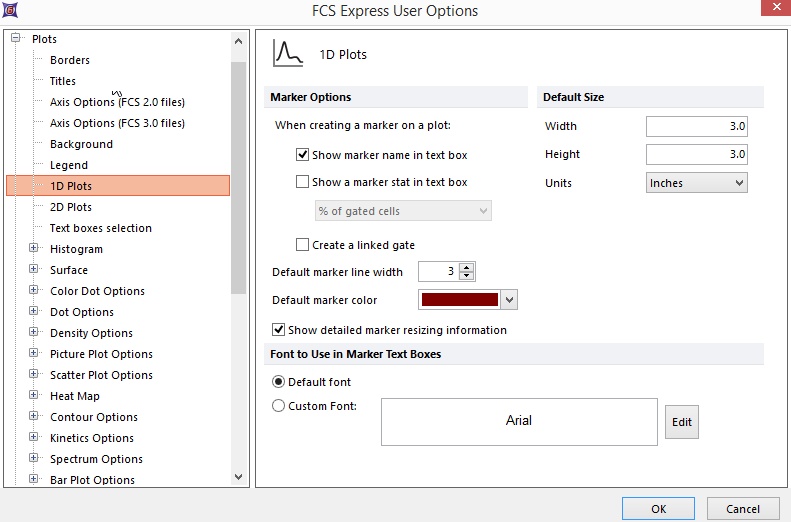Click the 1D Plots histogram icon
The width and height of the screenshot is (791, 522).
[x=289, y=53]
